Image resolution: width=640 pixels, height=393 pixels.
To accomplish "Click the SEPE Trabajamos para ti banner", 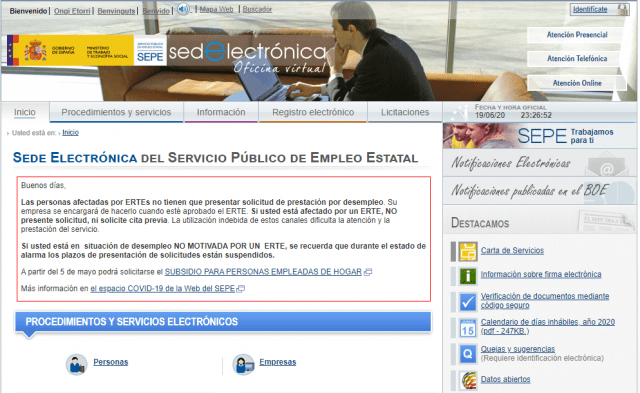I will 540,136.
